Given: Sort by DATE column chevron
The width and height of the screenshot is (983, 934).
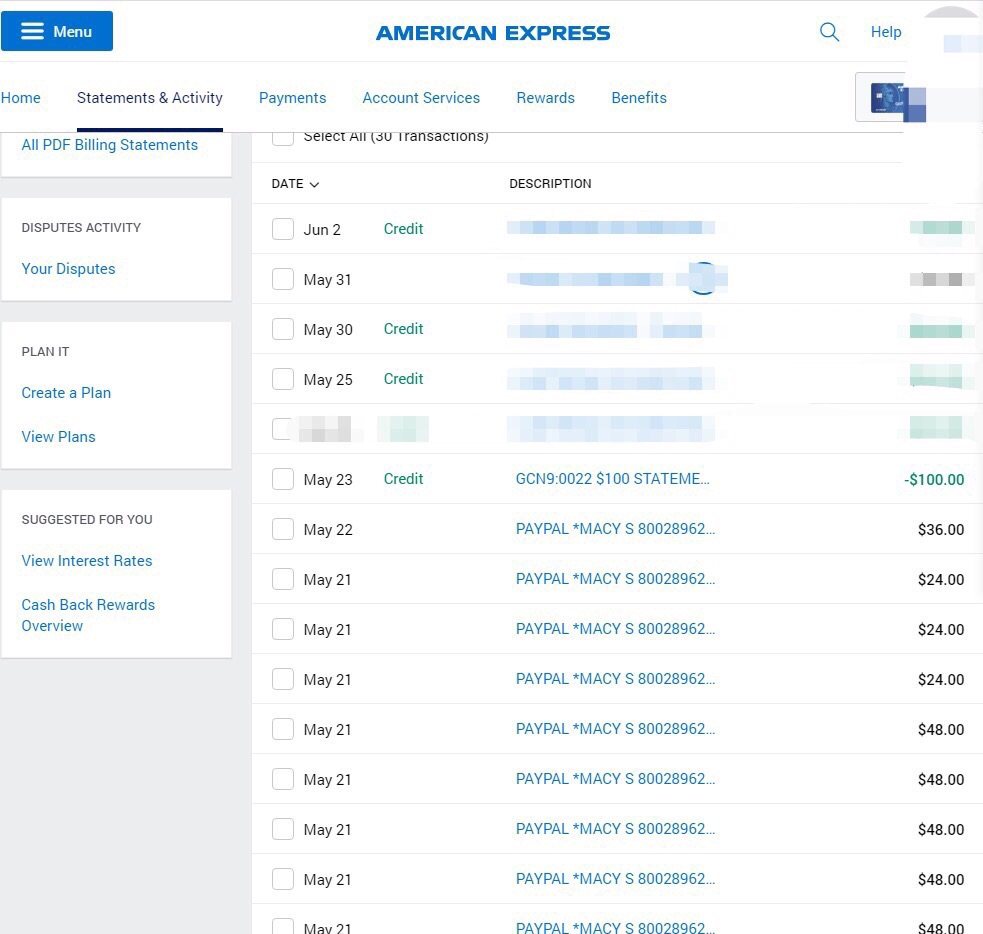Looking at the screenshot, I should 315,184.
